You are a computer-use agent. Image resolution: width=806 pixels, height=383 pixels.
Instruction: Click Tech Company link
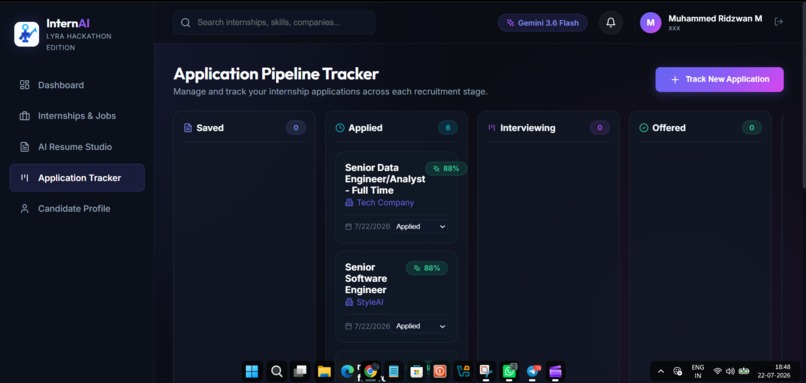coord(385,203)
